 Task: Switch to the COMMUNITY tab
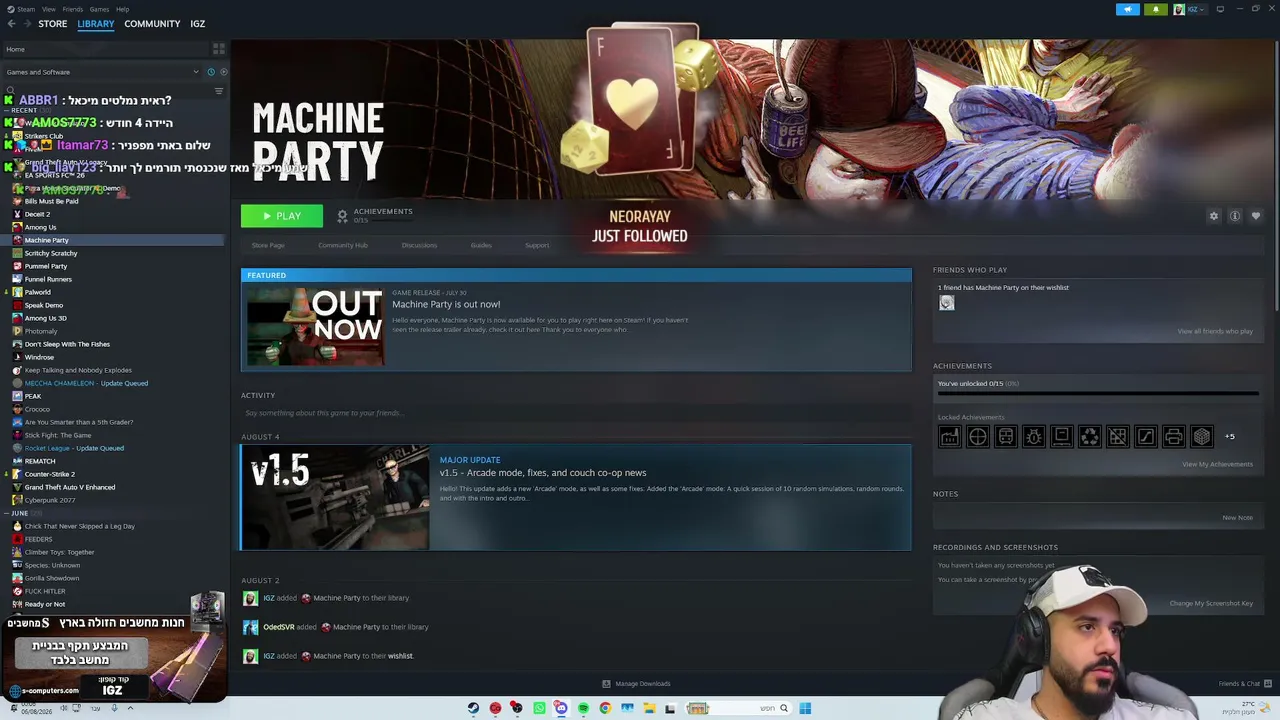point(152,24)
